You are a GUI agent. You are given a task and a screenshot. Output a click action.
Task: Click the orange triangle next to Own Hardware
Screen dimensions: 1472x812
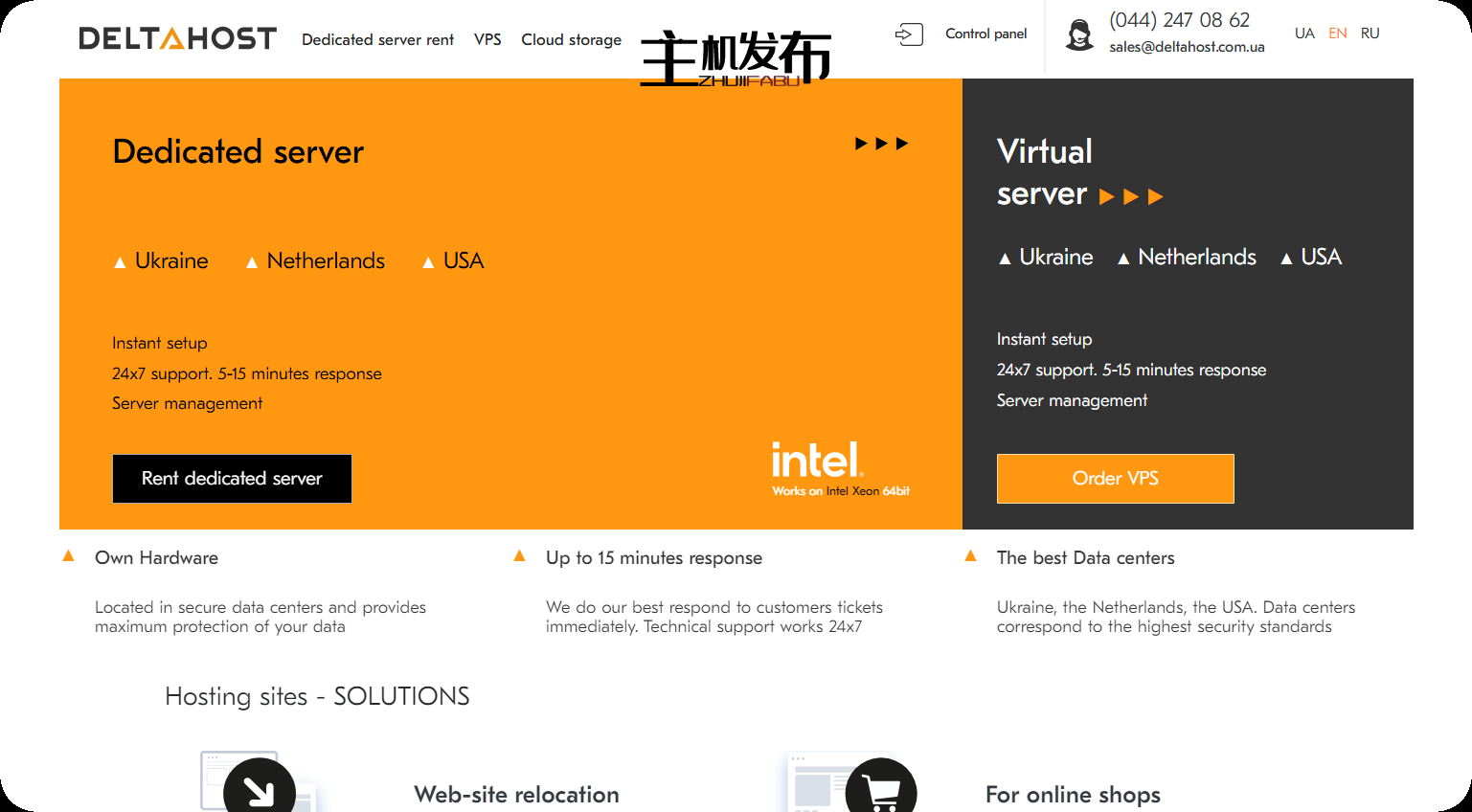pos(68,555)
